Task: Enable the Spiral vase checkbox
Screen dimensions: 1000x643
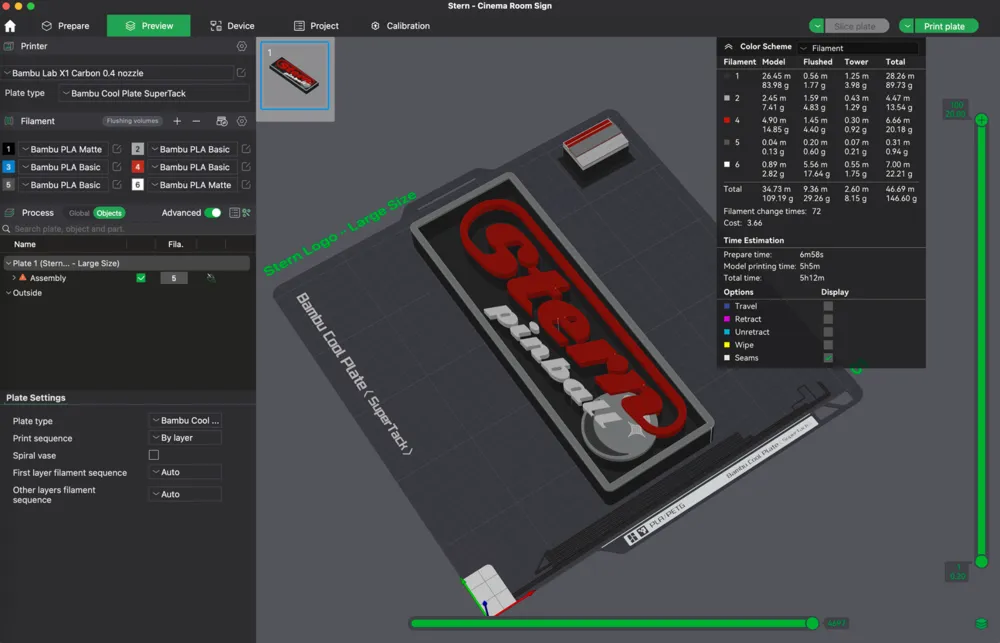Action: (x=154, y=455)
